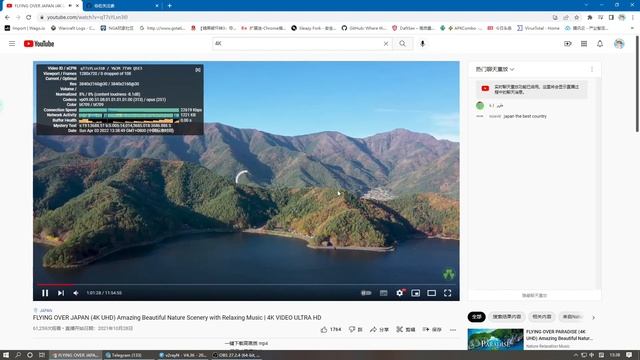Go to YouTube home via logo
The height and width of the screenshot is (360, 640).
pyautogui.click(x=39, y=44)
